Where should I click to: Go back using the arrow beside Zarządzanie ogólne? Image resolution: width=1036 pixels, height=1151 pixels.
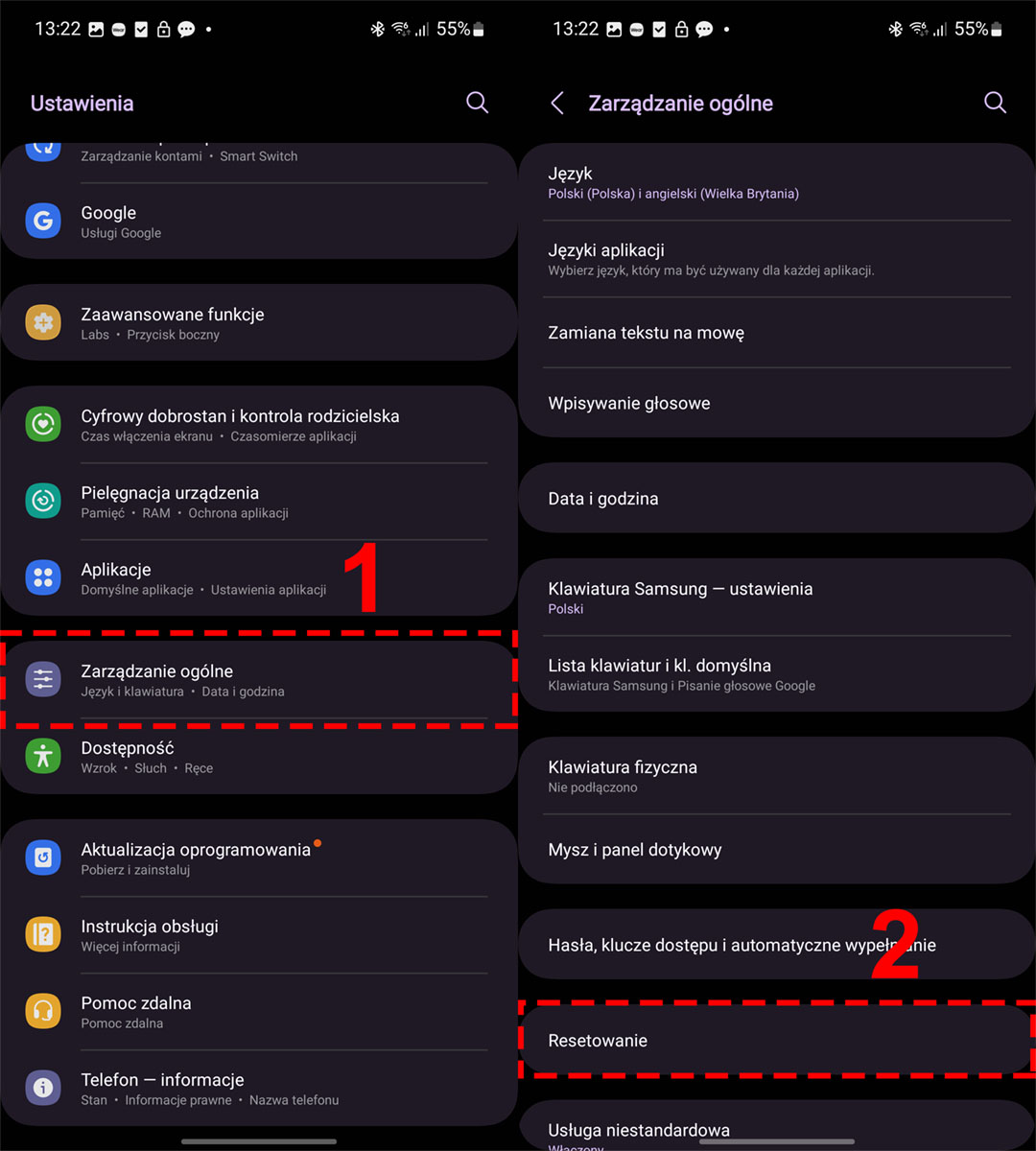(557, 104)
